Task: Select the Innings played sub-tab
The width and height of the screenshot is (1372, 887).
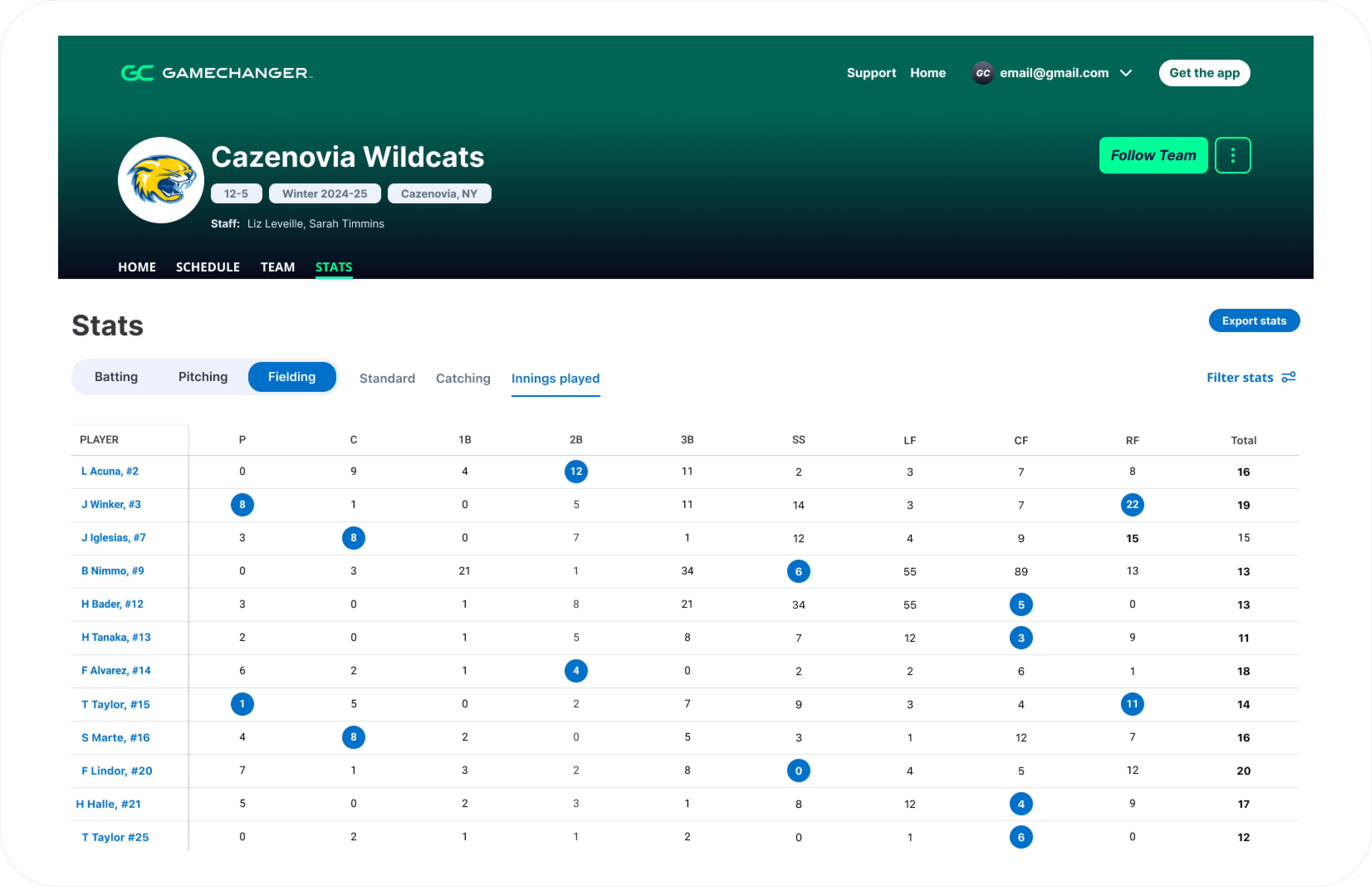Action: coord(555,378)
